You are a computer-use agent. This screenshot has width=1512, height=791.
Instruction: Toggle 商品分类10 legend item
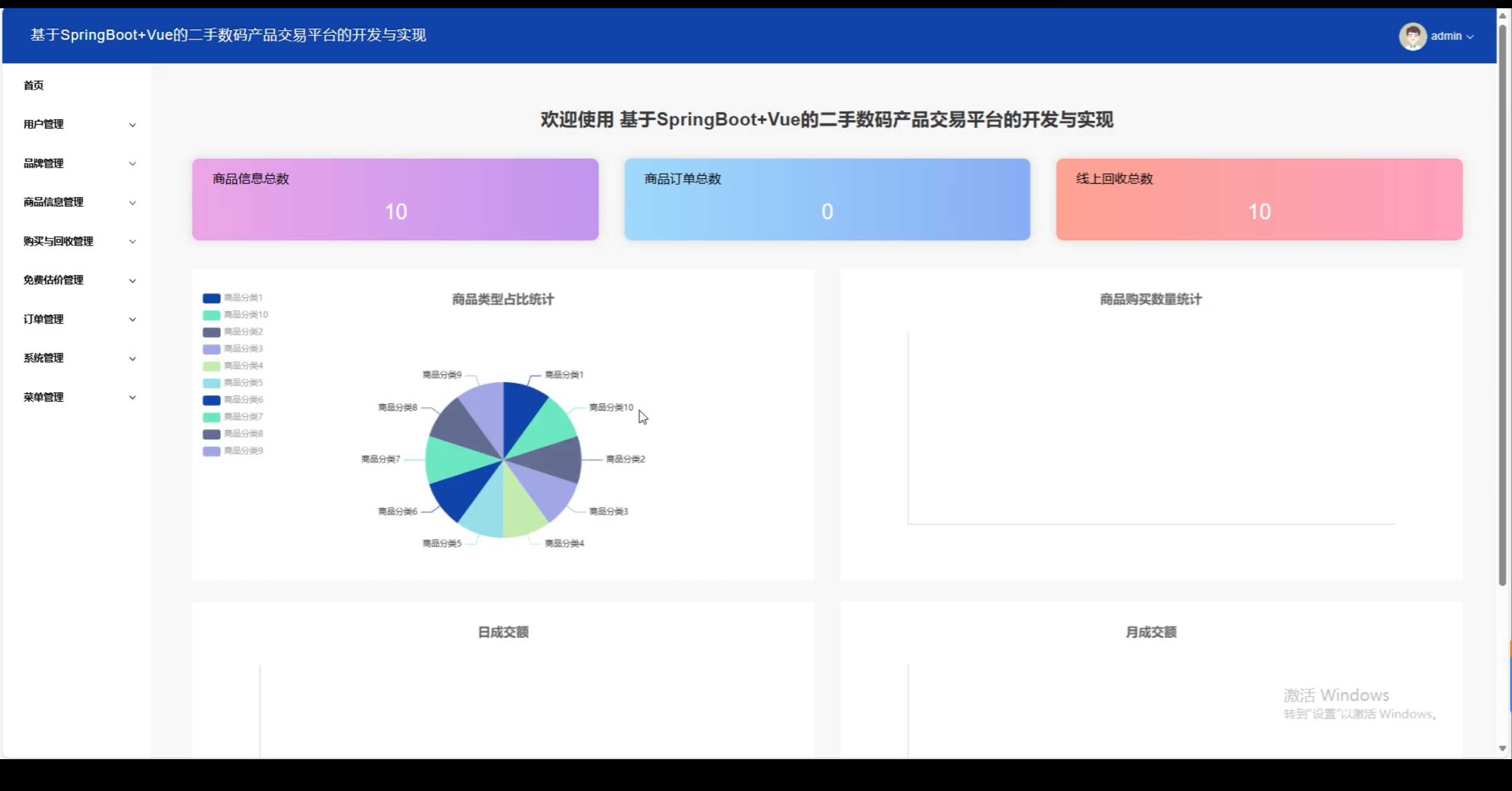245,315
